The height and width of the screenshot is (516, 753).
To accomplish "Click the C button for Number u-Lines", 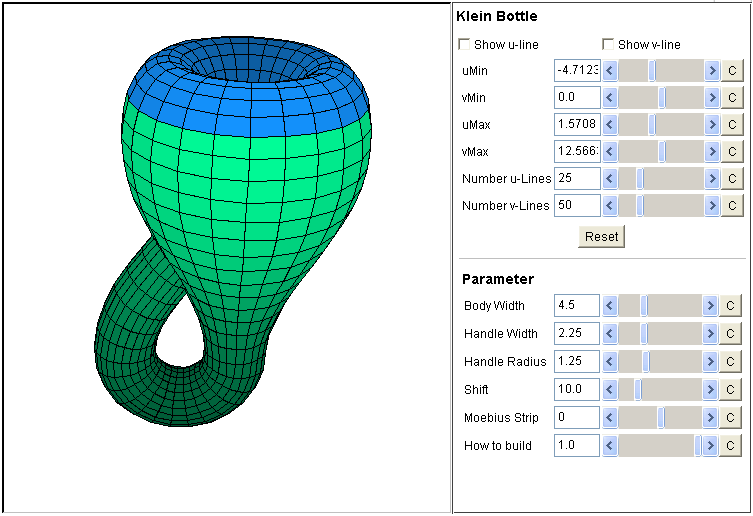I will 732,178.
